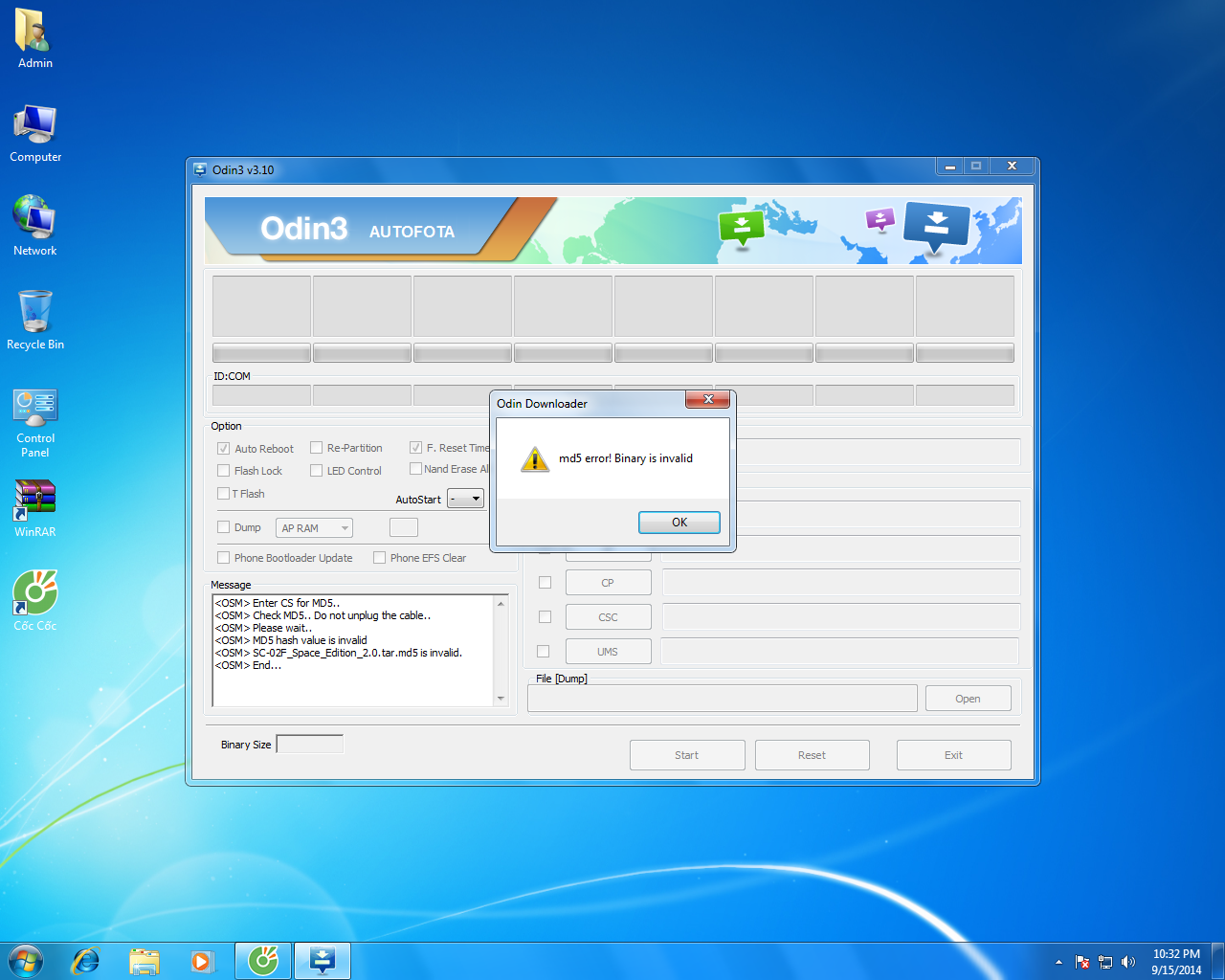Open the Recycle Bin
Viewport: 1225px width, 980px height.
35,321
